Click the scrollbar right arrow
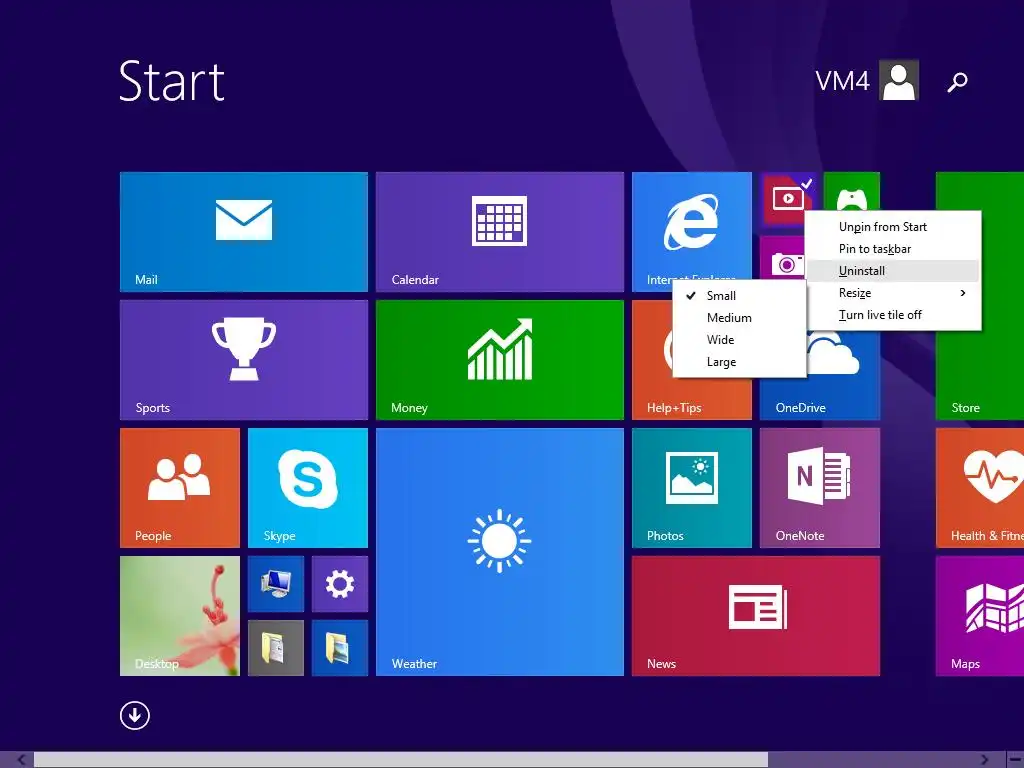Image resolution: width=1024 pixels, height=768 pixels. point(984,760)
